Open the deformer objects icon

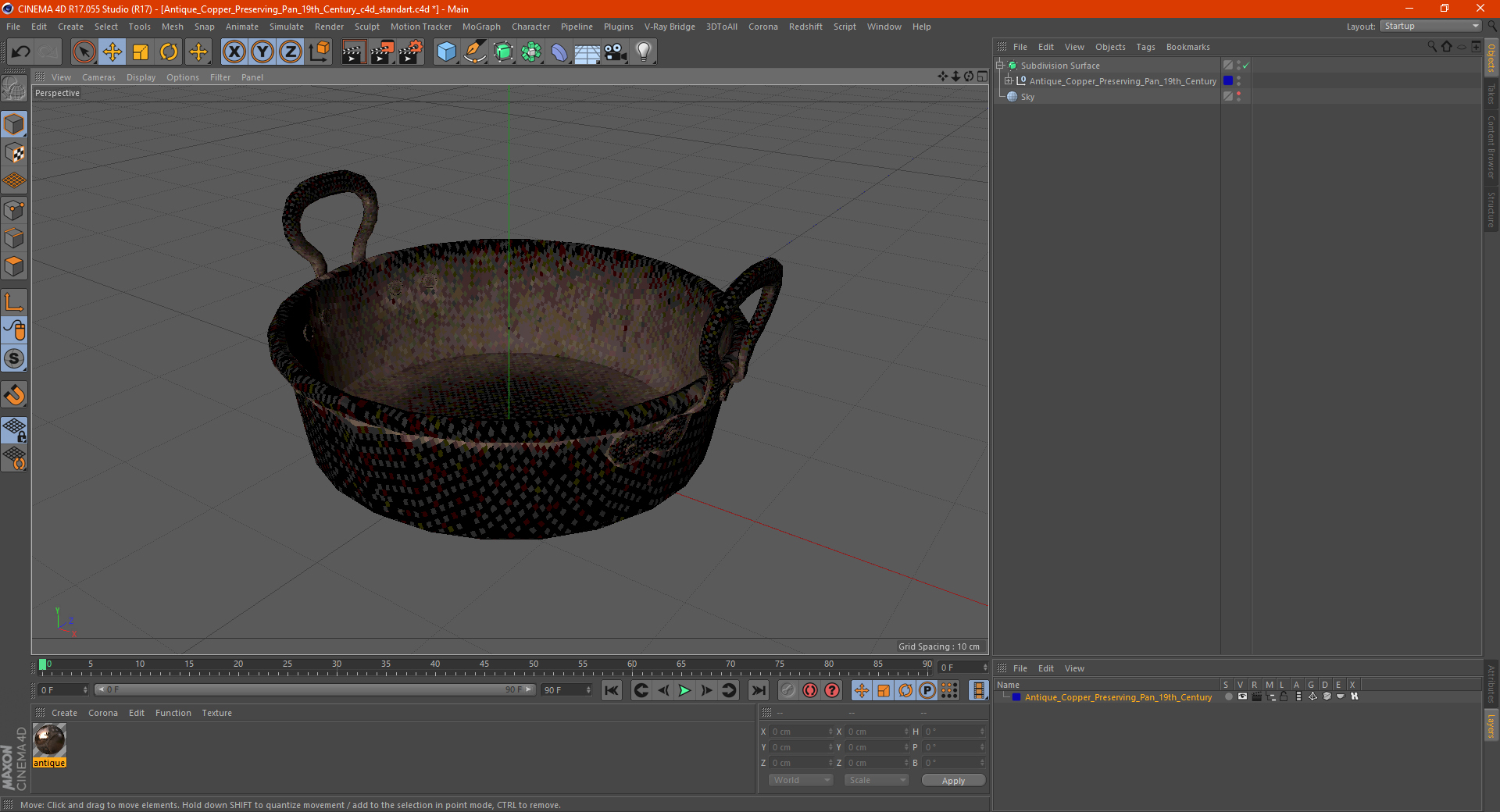click(559, 52)
